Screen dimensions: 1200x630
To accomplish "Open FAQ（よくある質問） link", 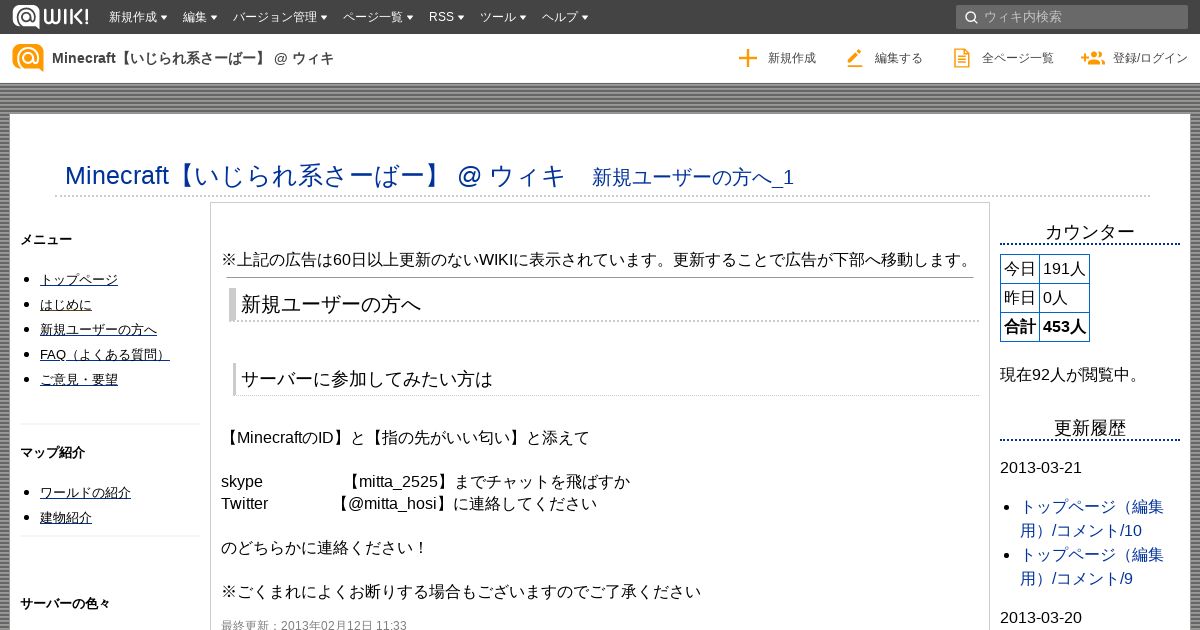I will click(x=105, y=354).
